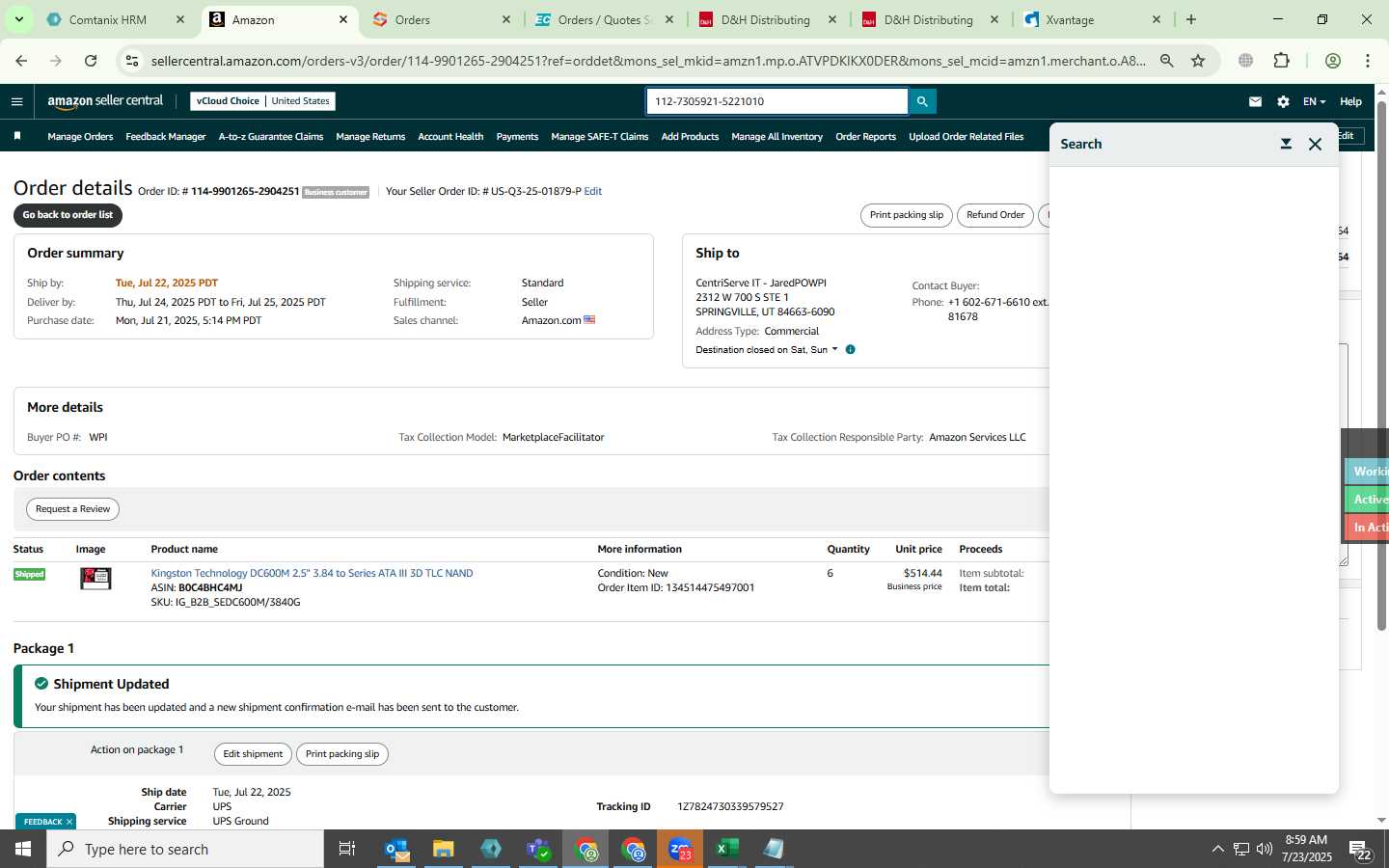Click the bookmark flag icon in the nav bar
1389x868 pixels.
click(x=17, y=136)
